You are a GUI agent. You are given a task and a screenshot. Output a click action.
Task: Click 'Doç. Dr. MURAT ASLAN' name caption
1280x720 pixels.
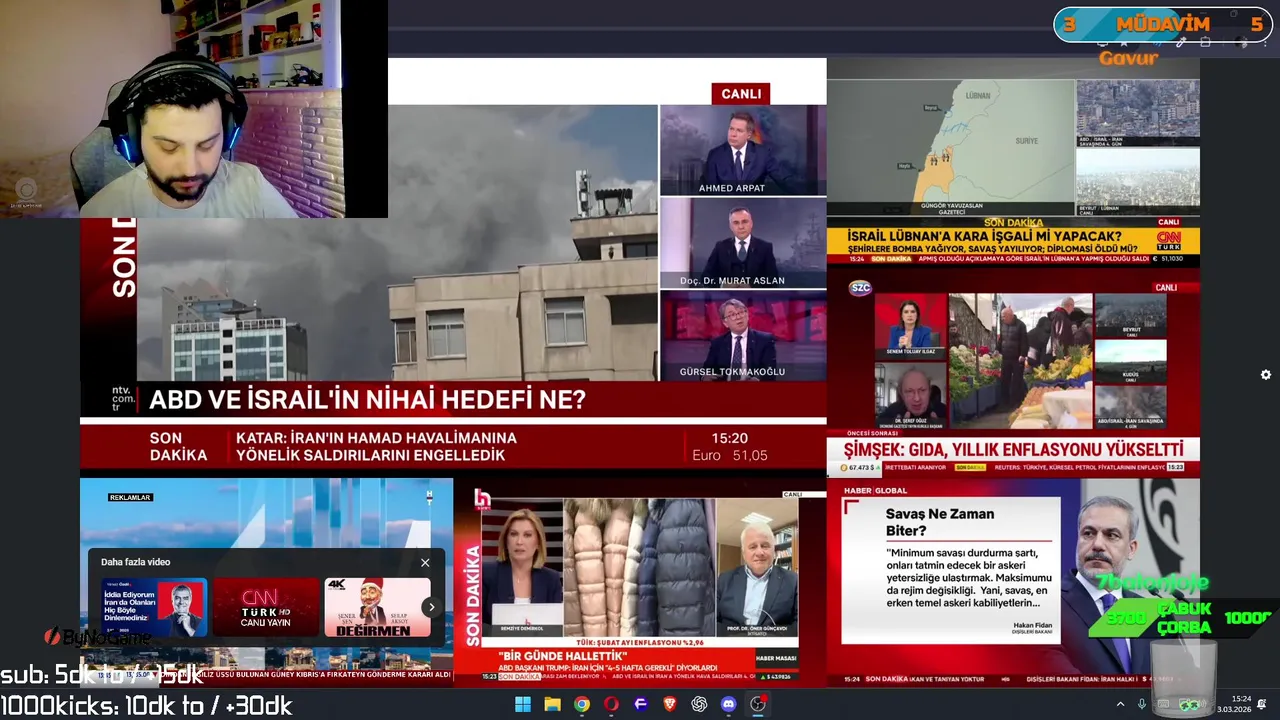[x=732, y=280]
